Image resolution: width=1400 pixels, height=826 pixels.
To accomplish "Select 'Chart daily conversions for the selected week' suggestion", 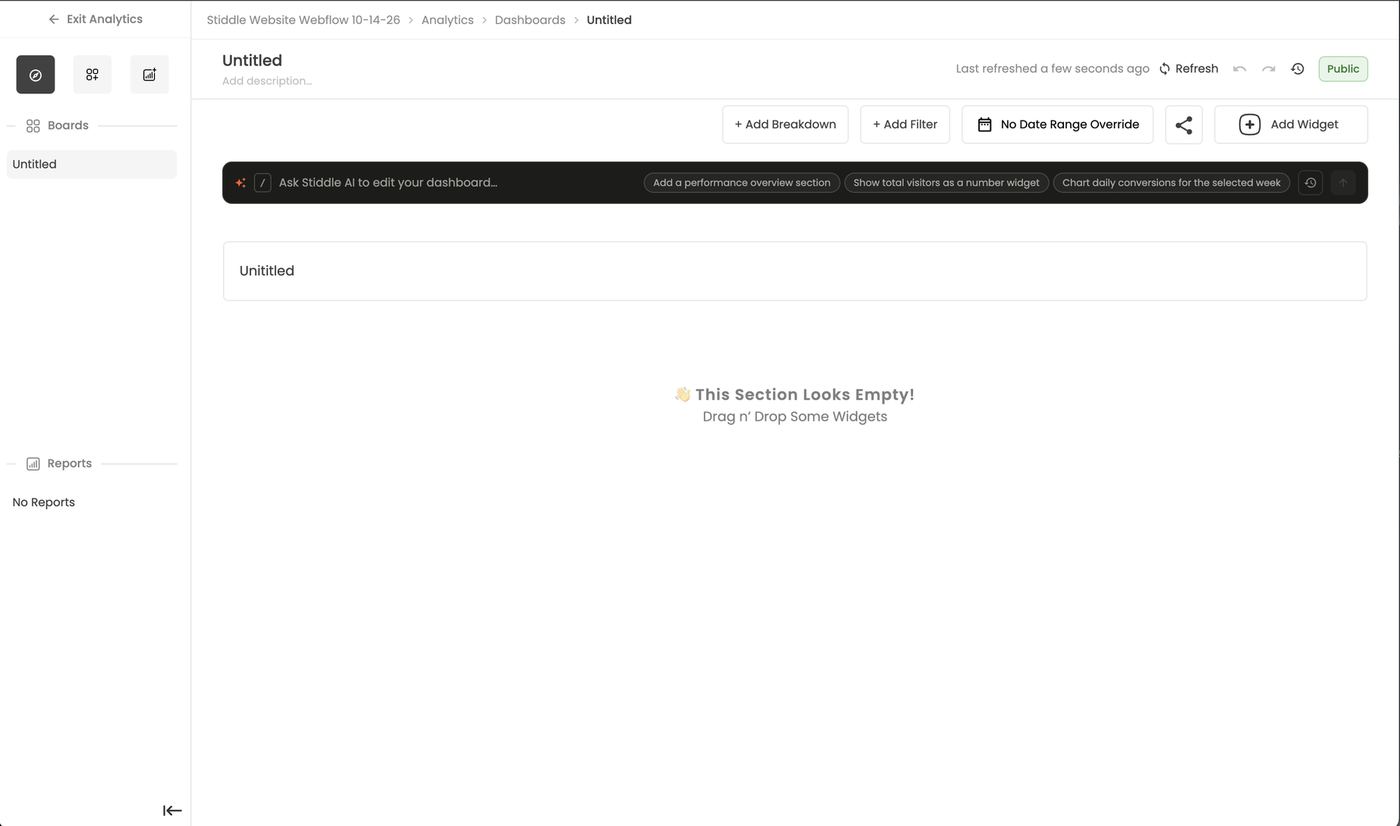I will click(1171, 183).
